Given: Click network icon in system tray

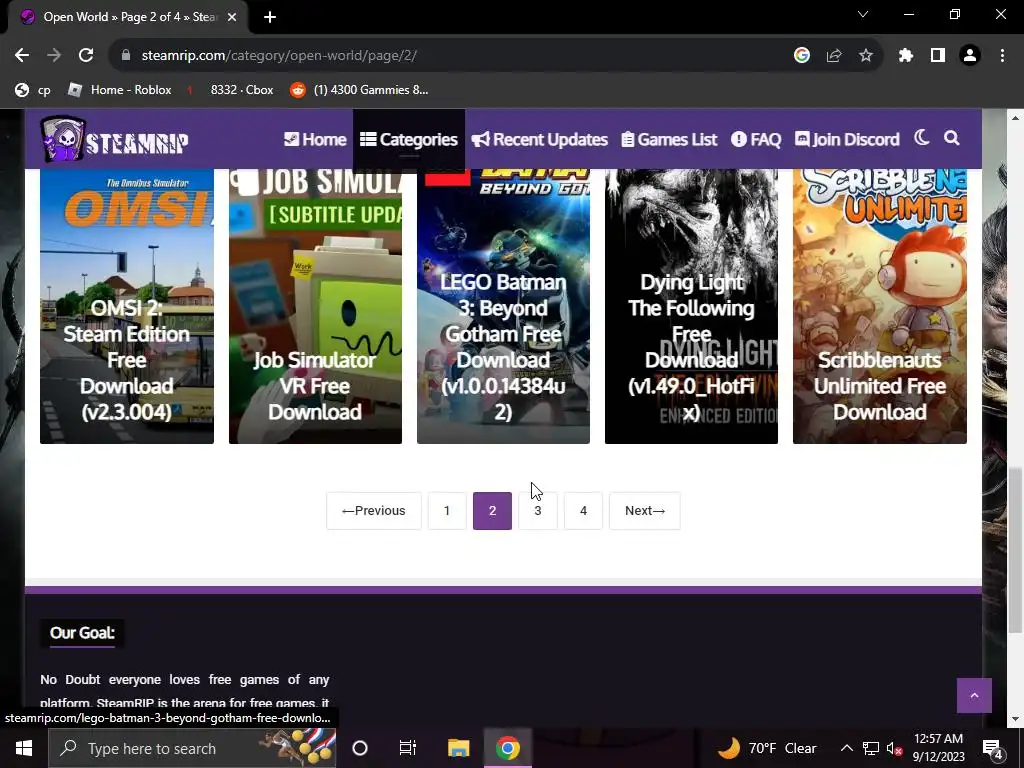Looking at the screenshot, I should point(871,748).
